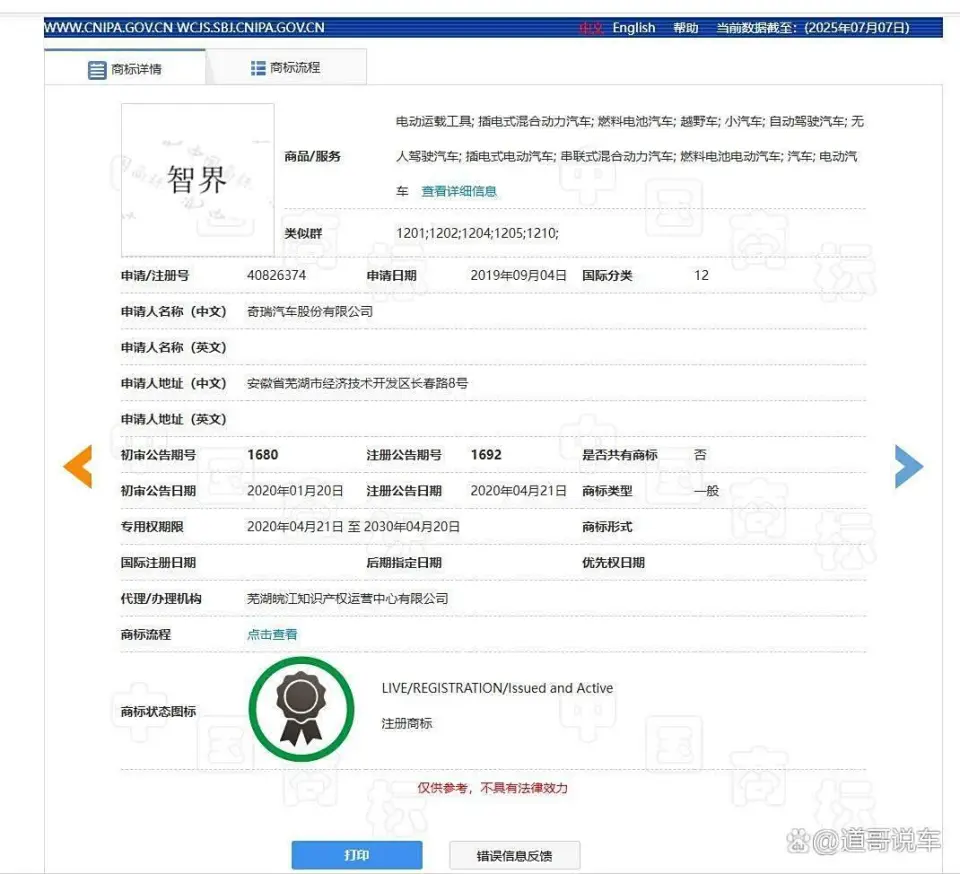Viewport: 960px width, 874px height.
Task: Click the 商标详情 tab document icon
Action: click(x=97, y=70)
